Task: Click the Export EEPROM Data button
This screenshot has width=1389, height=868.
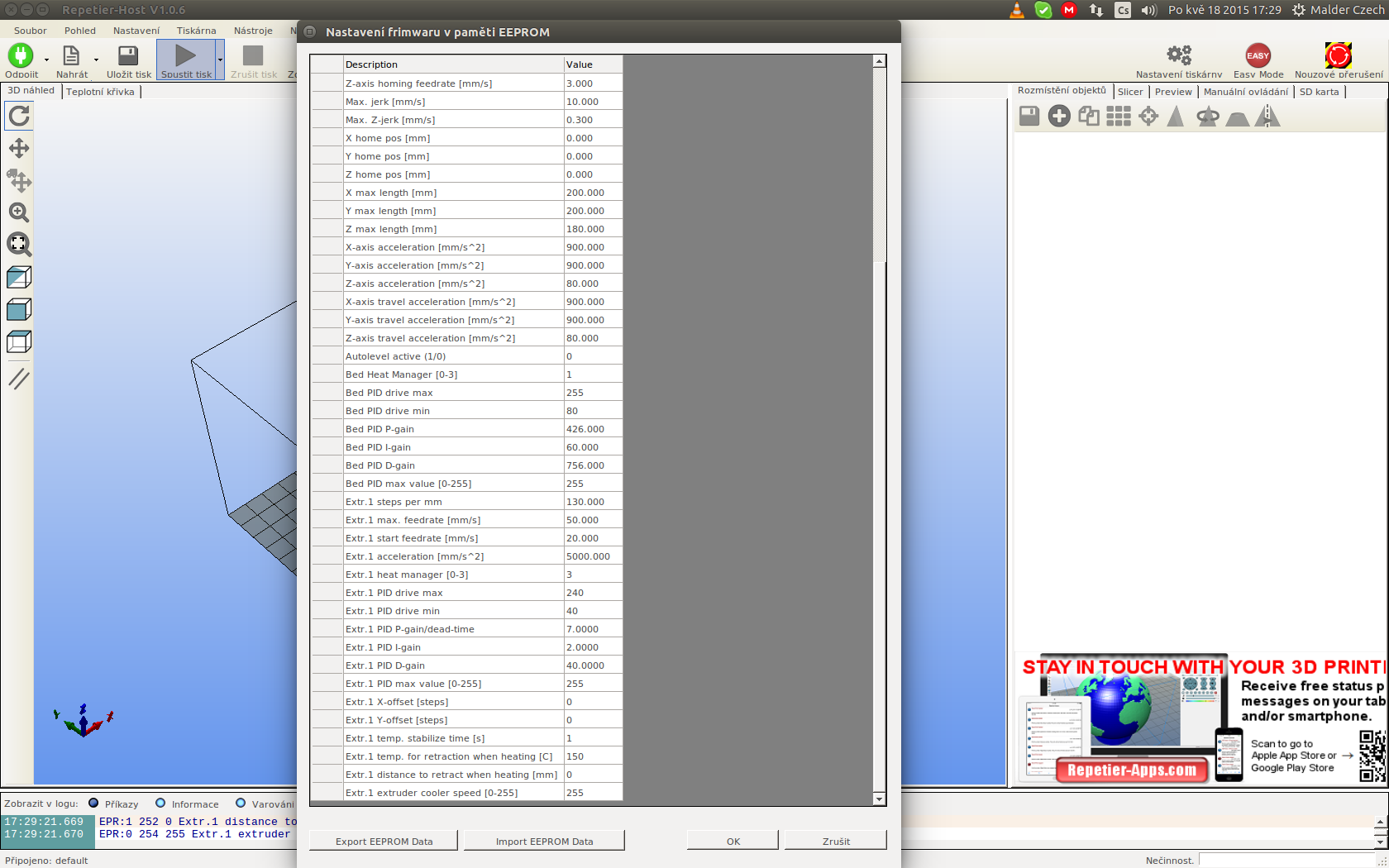Action: [x=384, y=842]
